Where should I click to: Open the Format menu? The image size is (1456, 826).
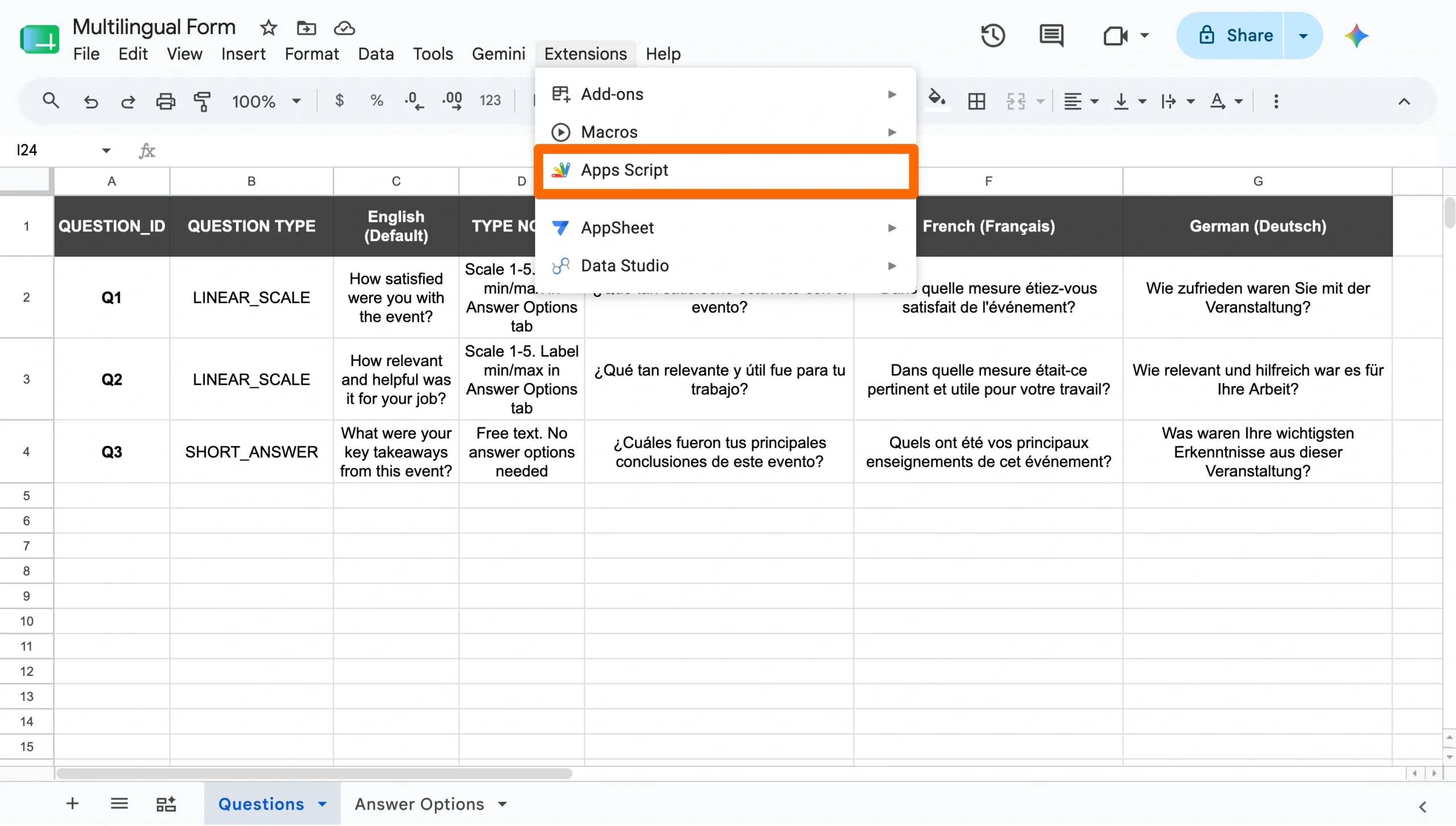coord(312,54)
